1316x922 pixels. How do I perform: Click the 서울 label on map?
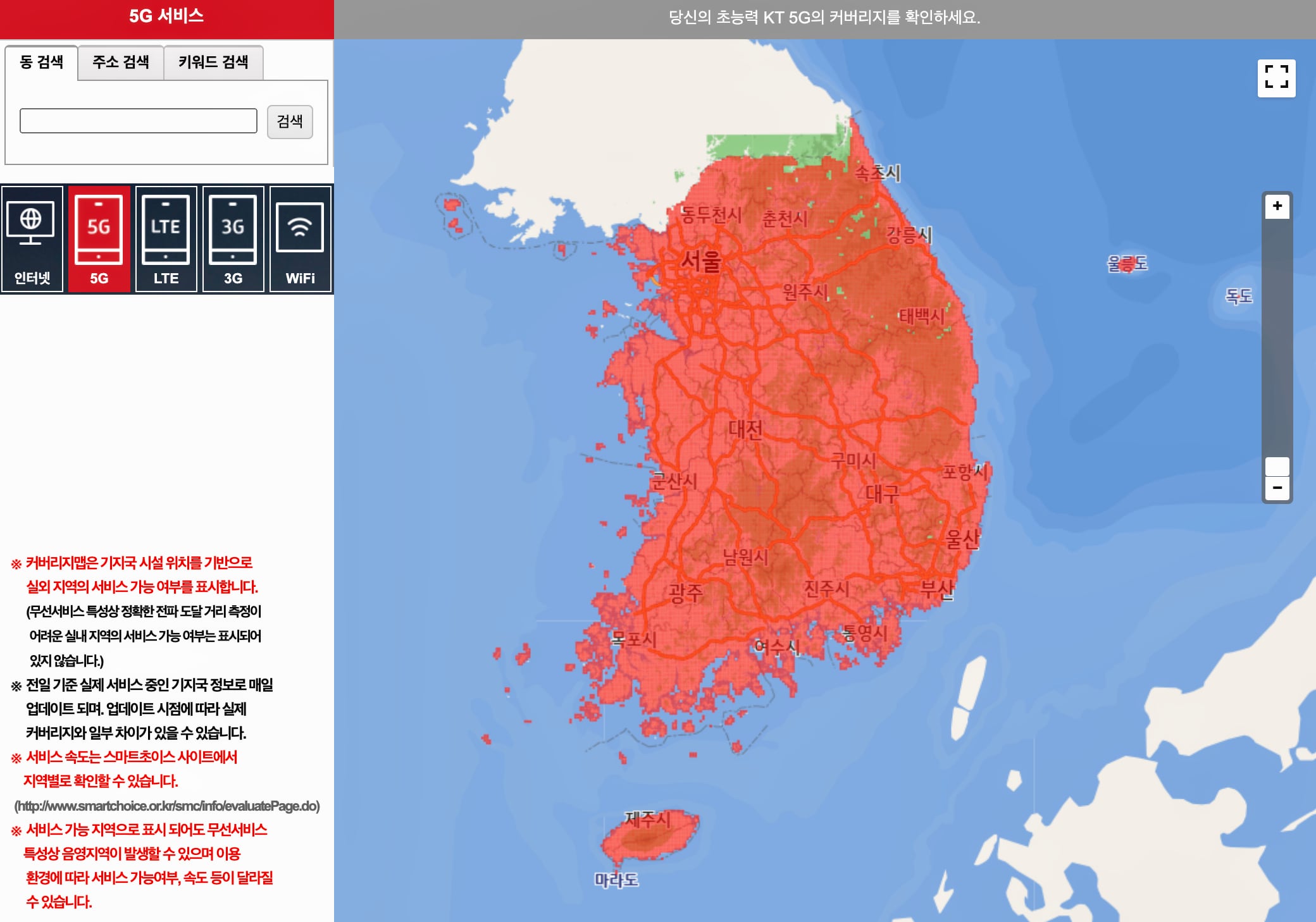(700, 261)
